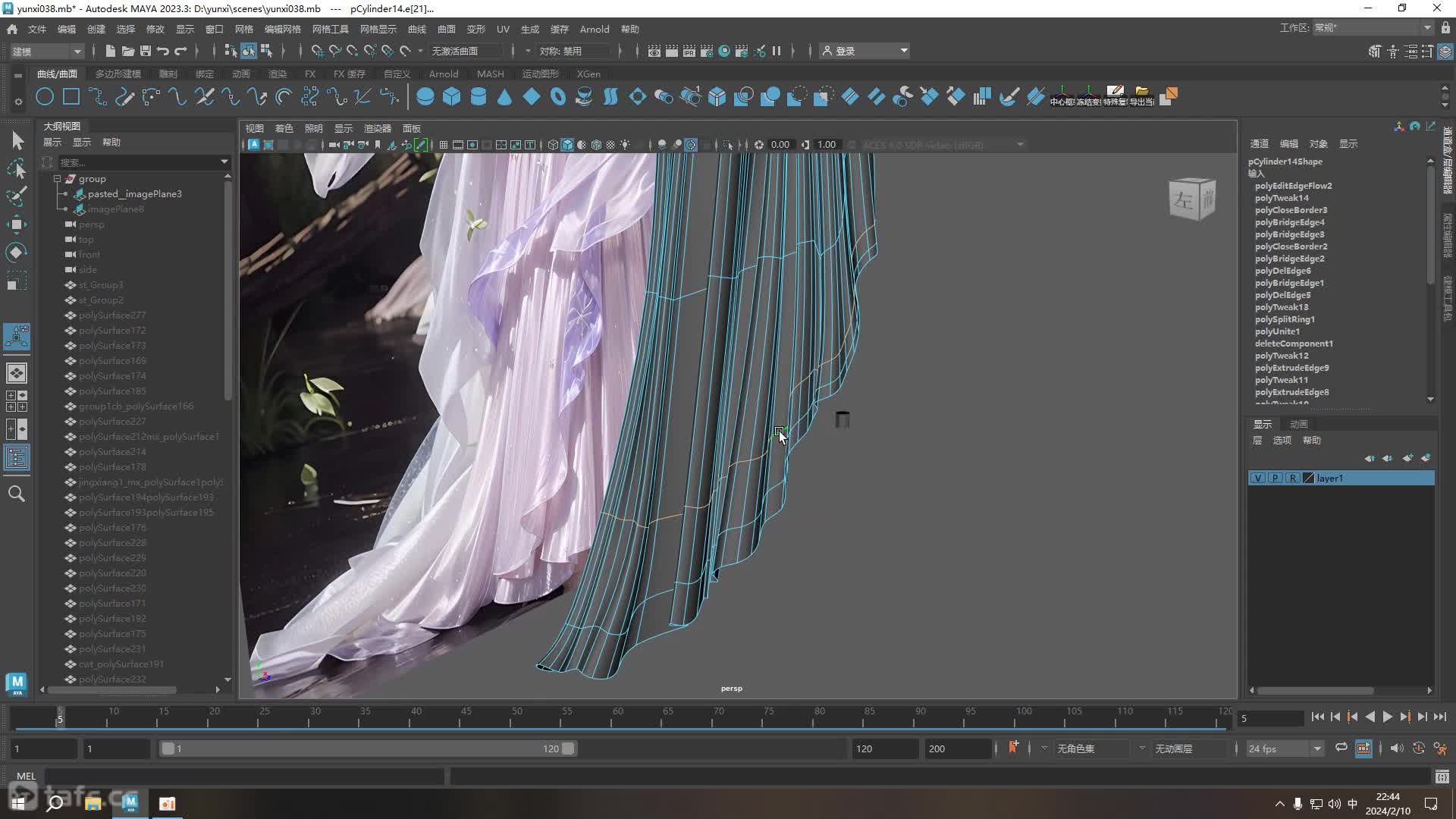Open the search icon in left sidebar
The image size is (1456, 819).
pyautogui.click(x=17, y=494)
